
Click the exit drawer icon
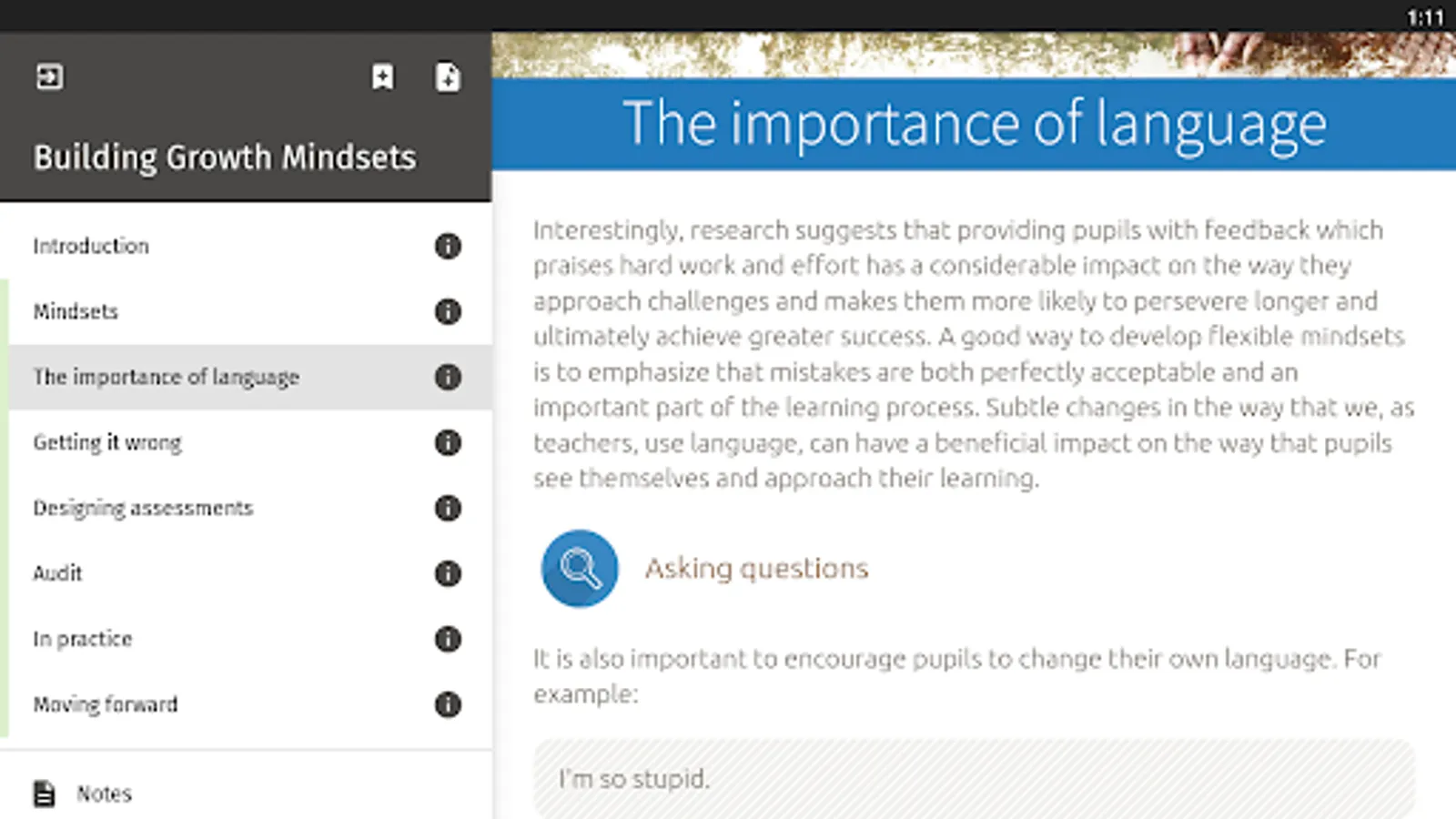(x=49, y=77)
